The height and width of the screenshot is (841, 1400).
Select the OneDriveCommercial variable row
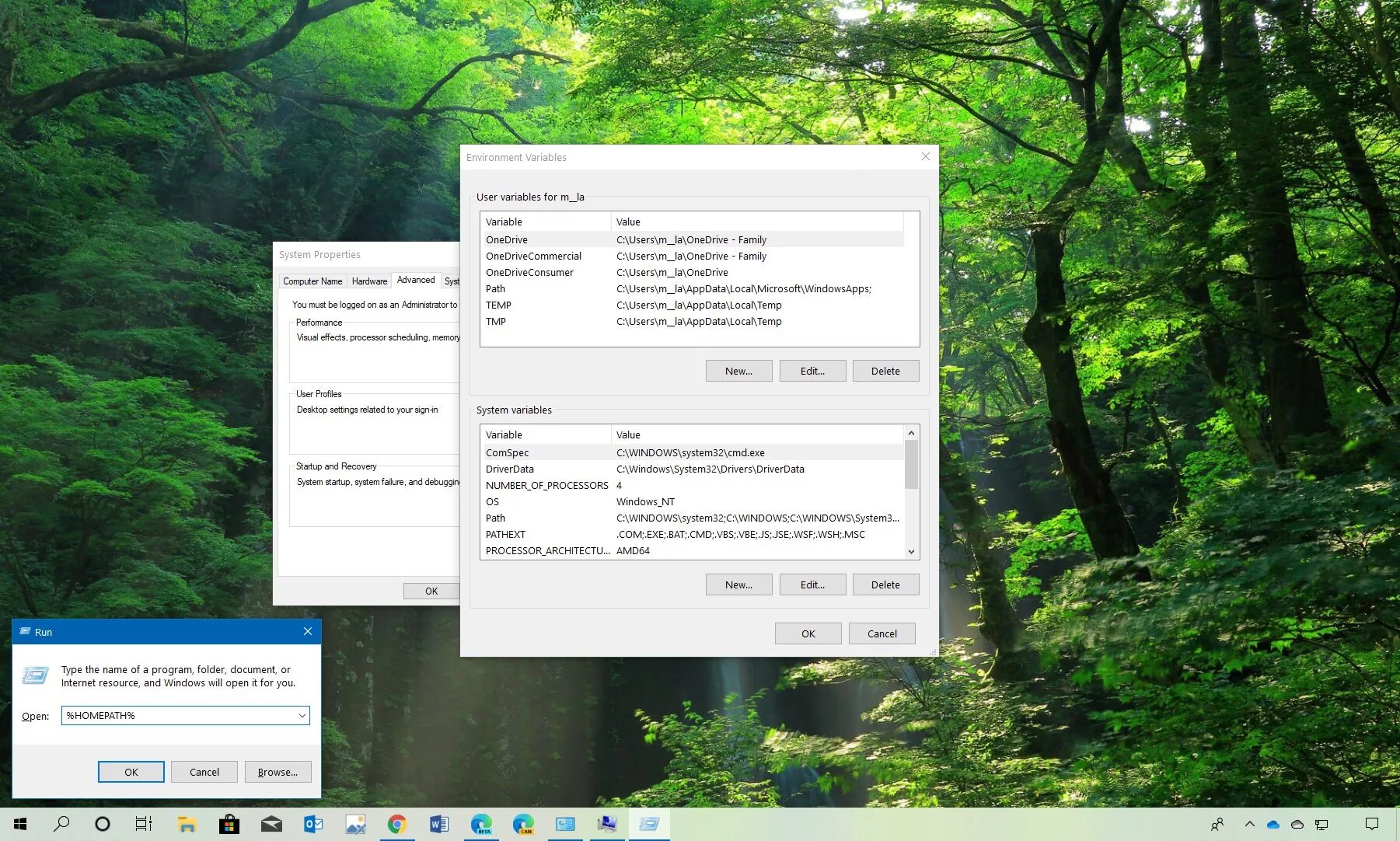pyautogui.click(x=693, y=256)
